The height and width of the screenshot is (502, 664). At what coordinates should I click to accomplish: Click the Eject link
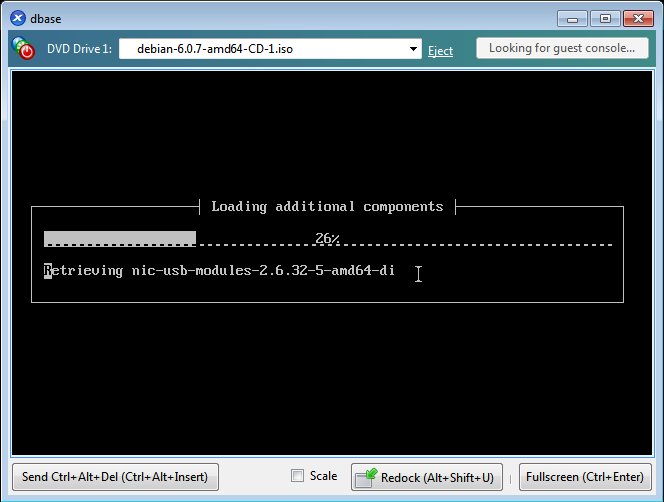point(440,51)
